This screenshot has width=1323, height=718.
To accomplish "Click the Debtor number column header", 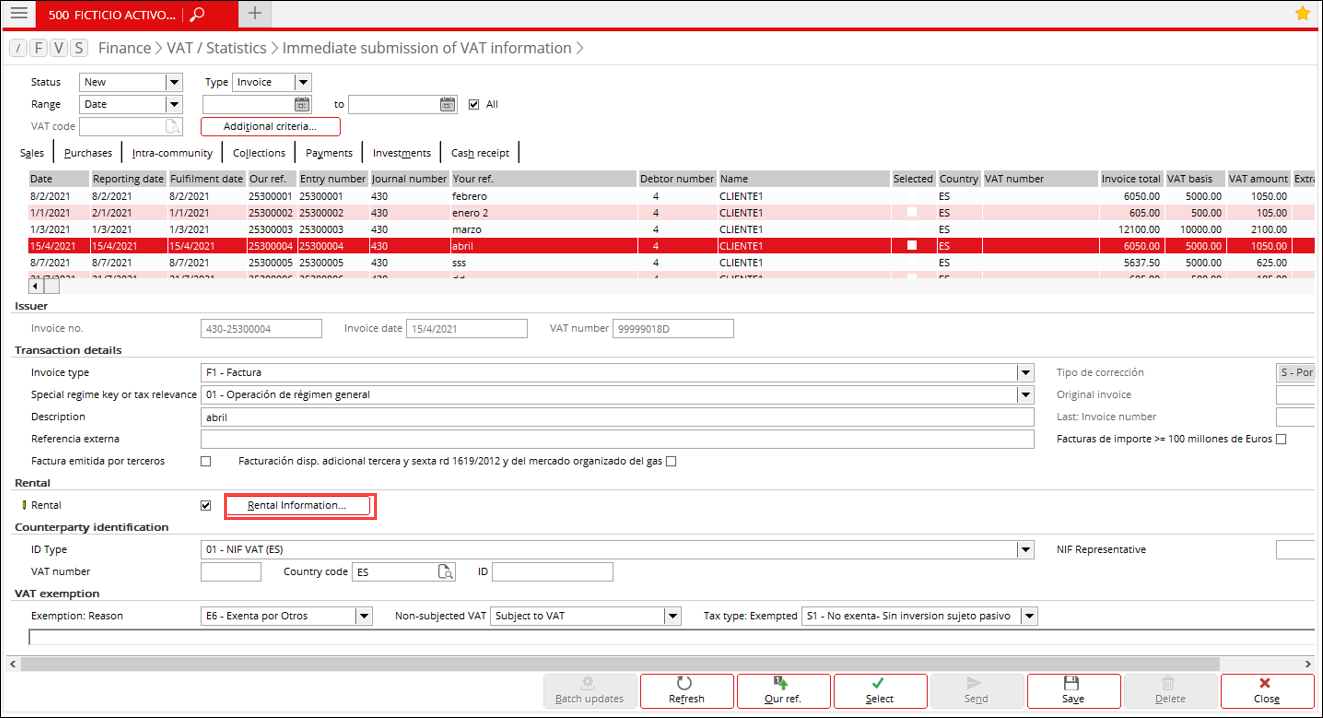I will click(x=677, y=179).
